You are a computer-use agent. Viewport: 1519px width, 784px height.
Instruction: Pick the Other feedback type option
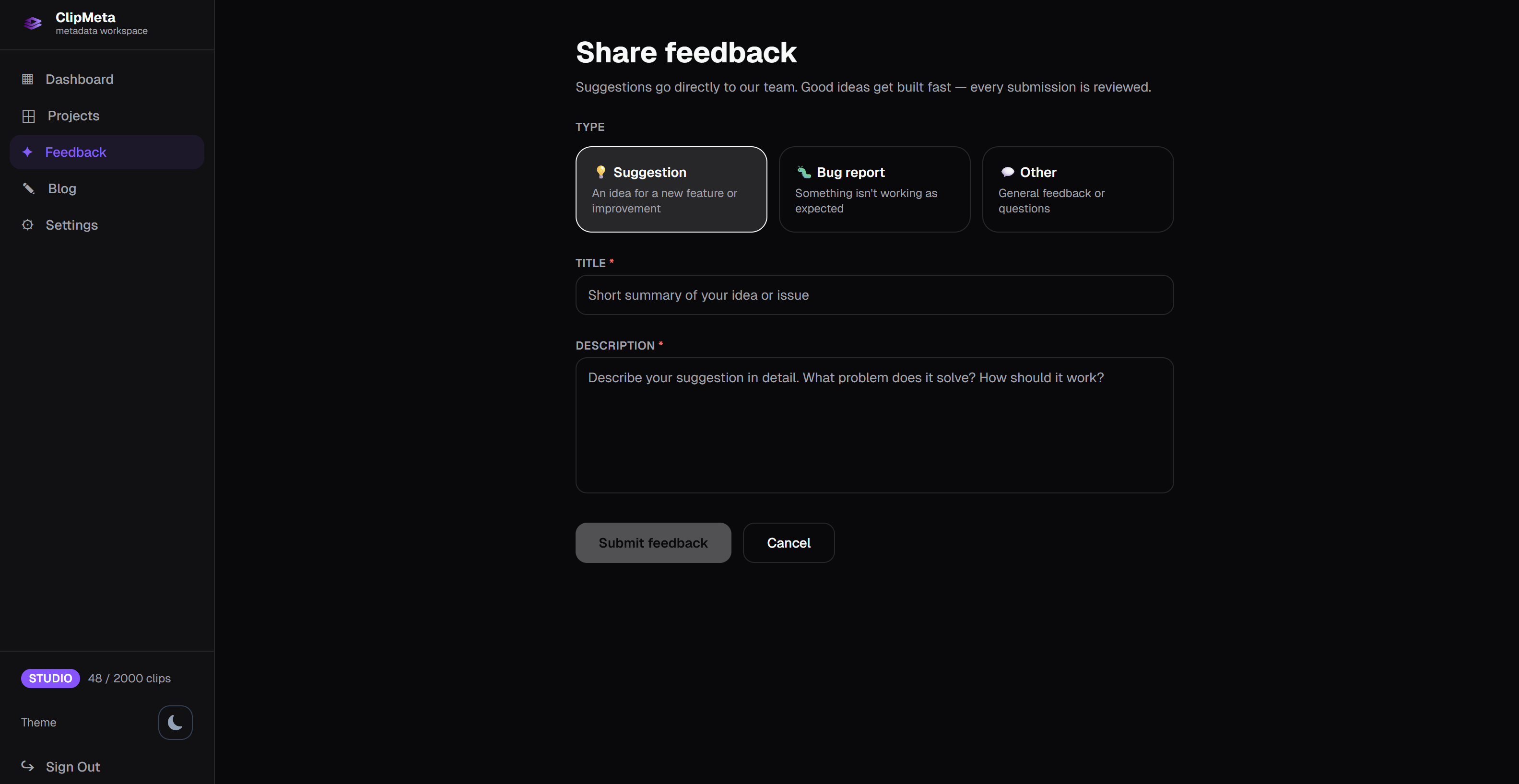tap(1077, 189)
